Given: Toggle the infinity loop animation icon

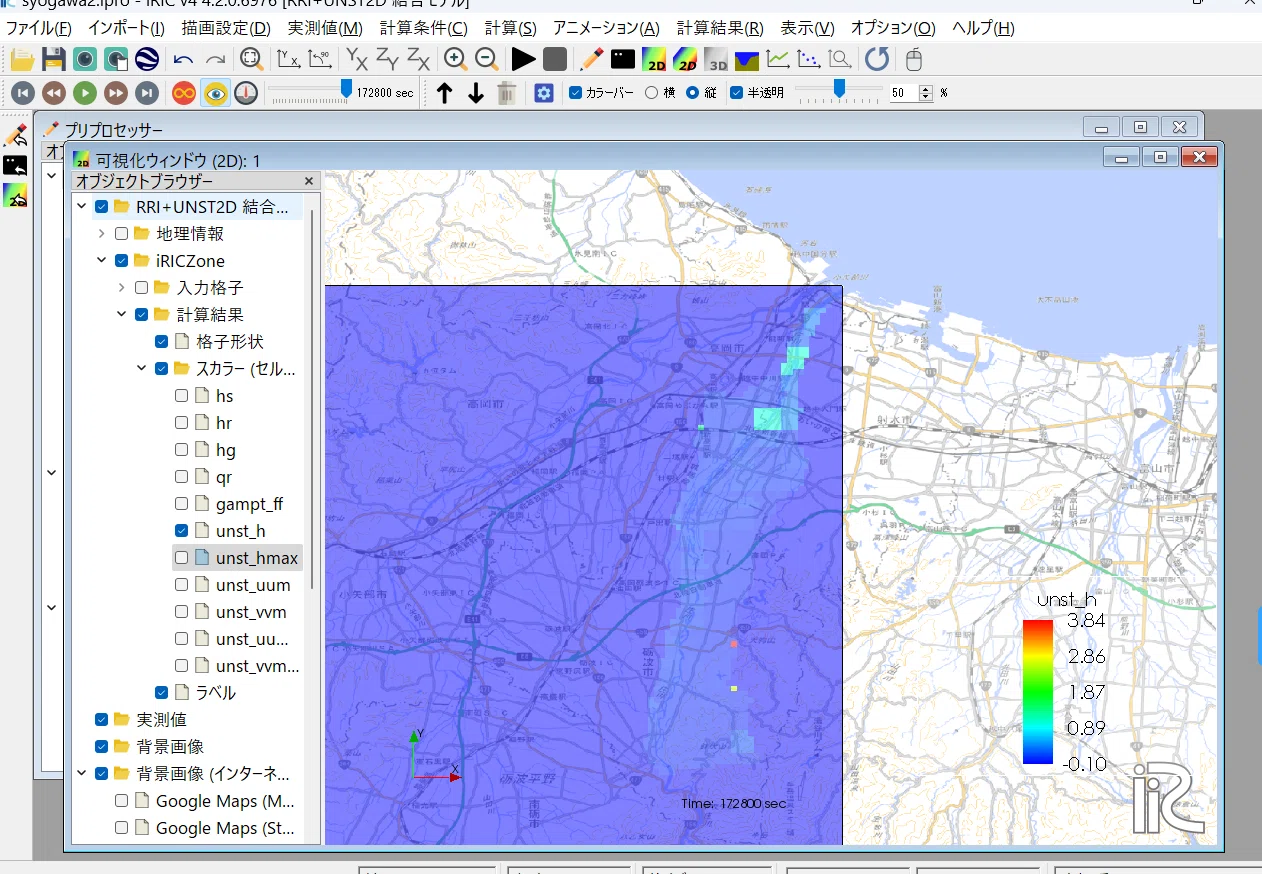Looking at the screenshot, I should click(x=183, y=93).
